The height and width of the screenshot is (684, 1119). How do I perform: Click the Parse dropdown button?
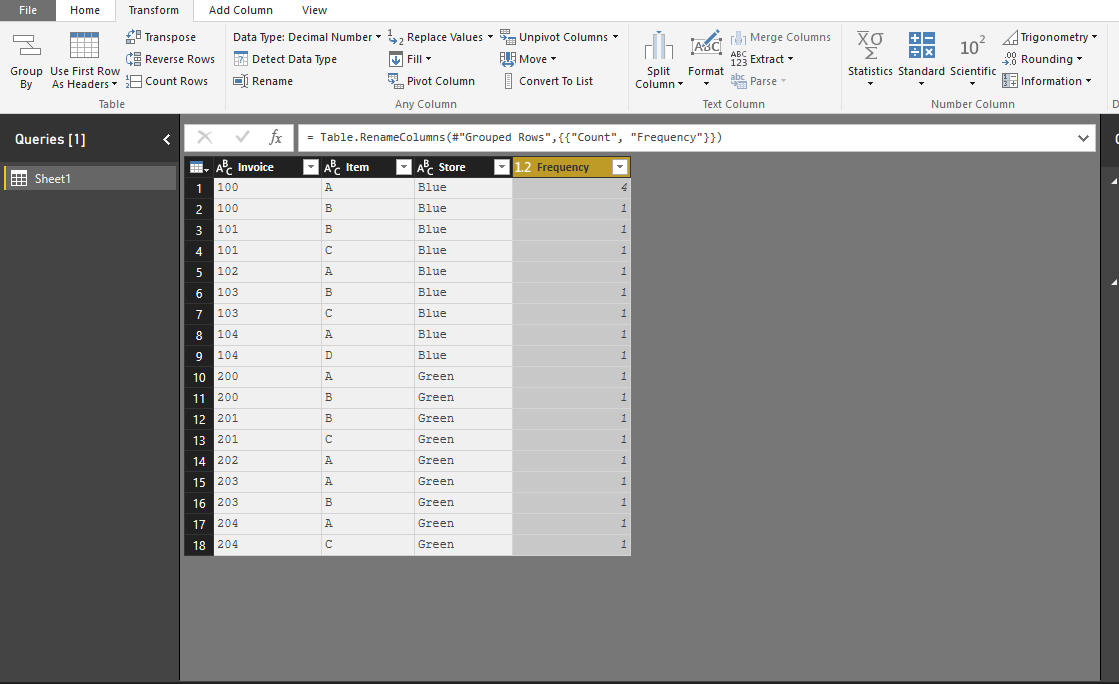pyautogui.click(x=758, y=81)
